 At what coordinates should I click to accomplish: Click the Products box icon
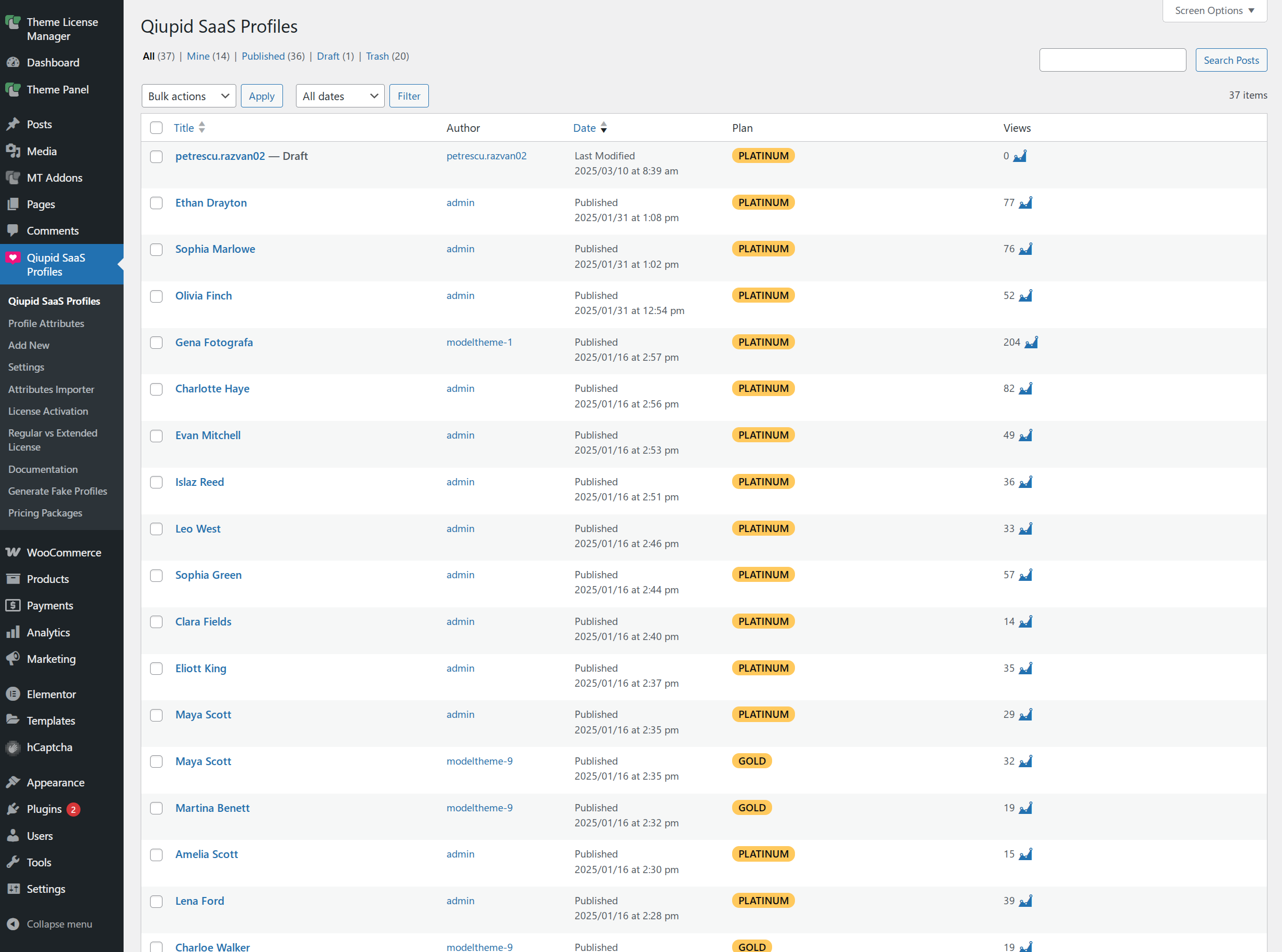(12, 579)
